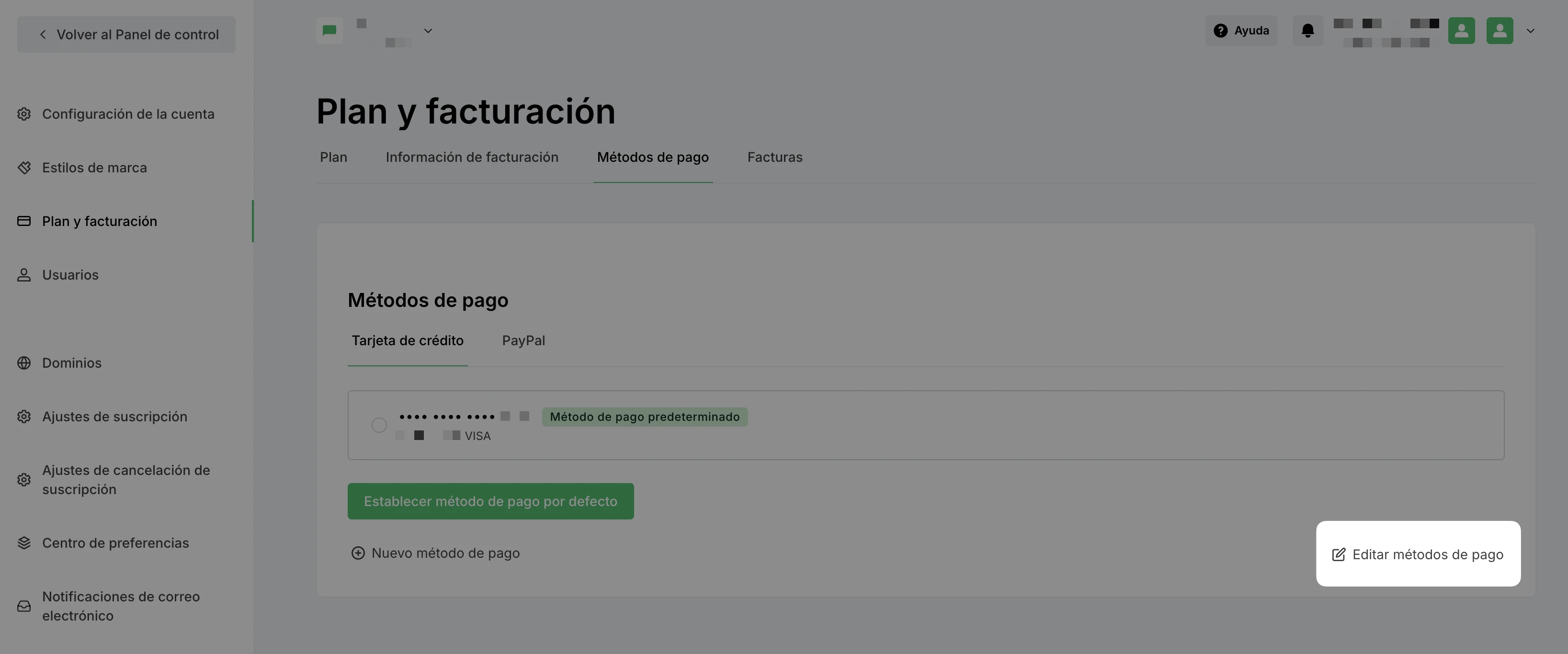Click the green flag workspace logo
The image size is (1568, 654).
click(330, 31)
